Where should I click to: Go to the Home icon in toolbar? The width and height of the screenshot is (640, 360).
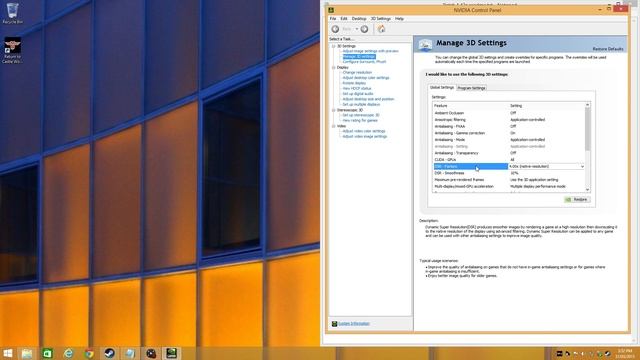coord(381,29)
